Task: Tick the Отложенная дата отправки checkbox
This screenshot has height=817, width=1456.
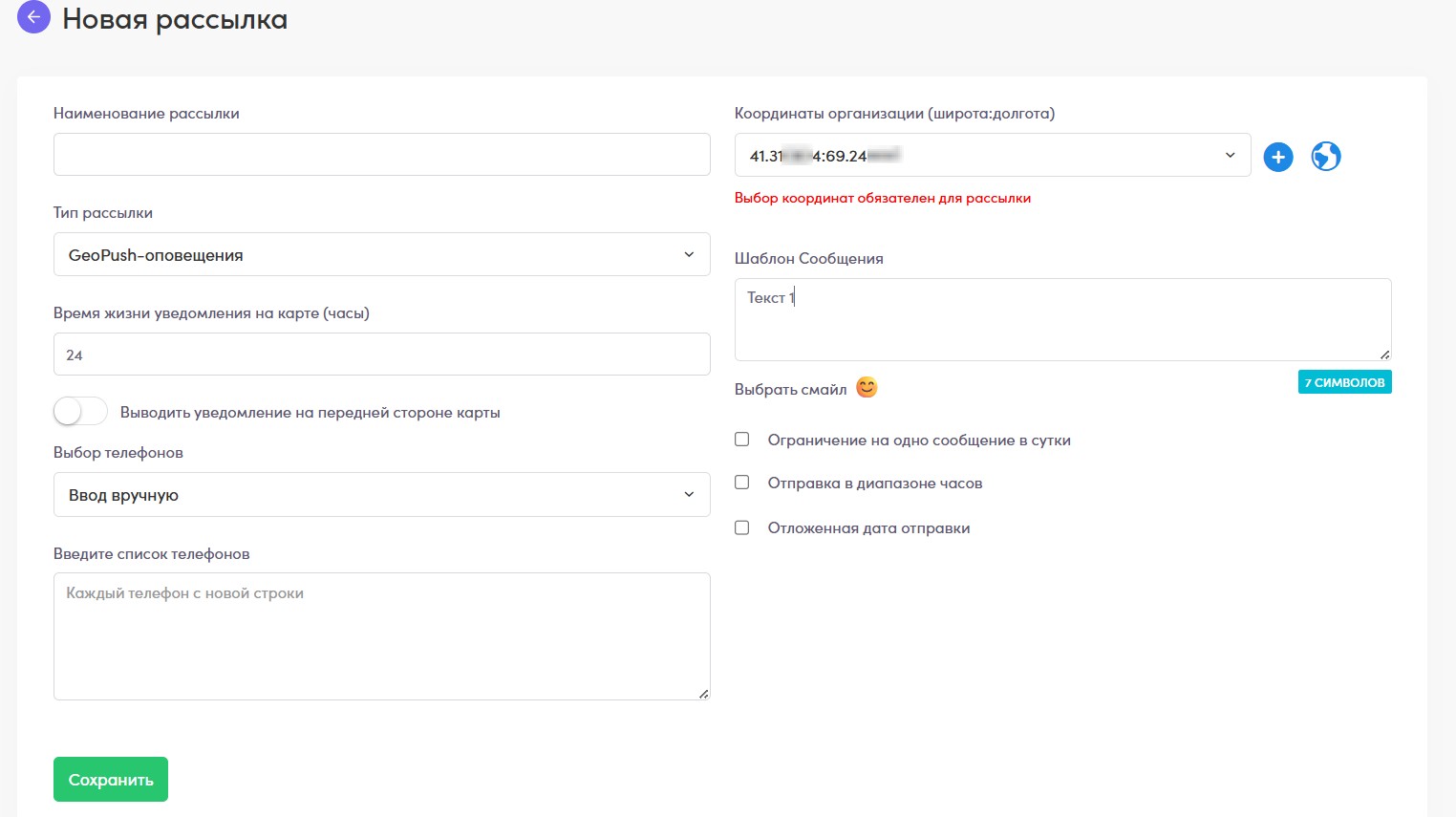Action: point(741,527)
